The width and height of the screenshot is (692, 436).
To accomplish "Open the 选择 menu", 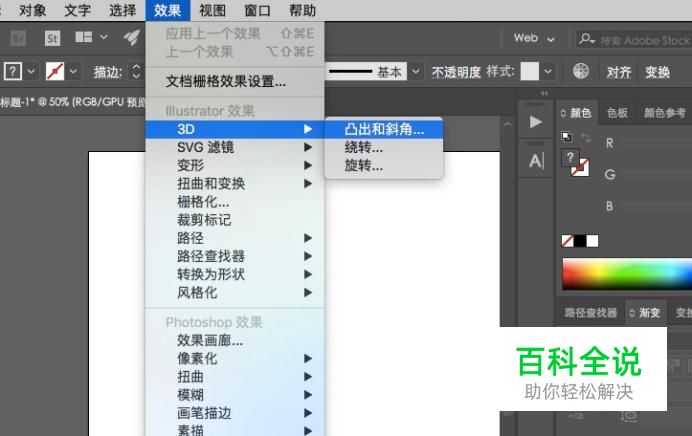I will (x=122, y=10).
